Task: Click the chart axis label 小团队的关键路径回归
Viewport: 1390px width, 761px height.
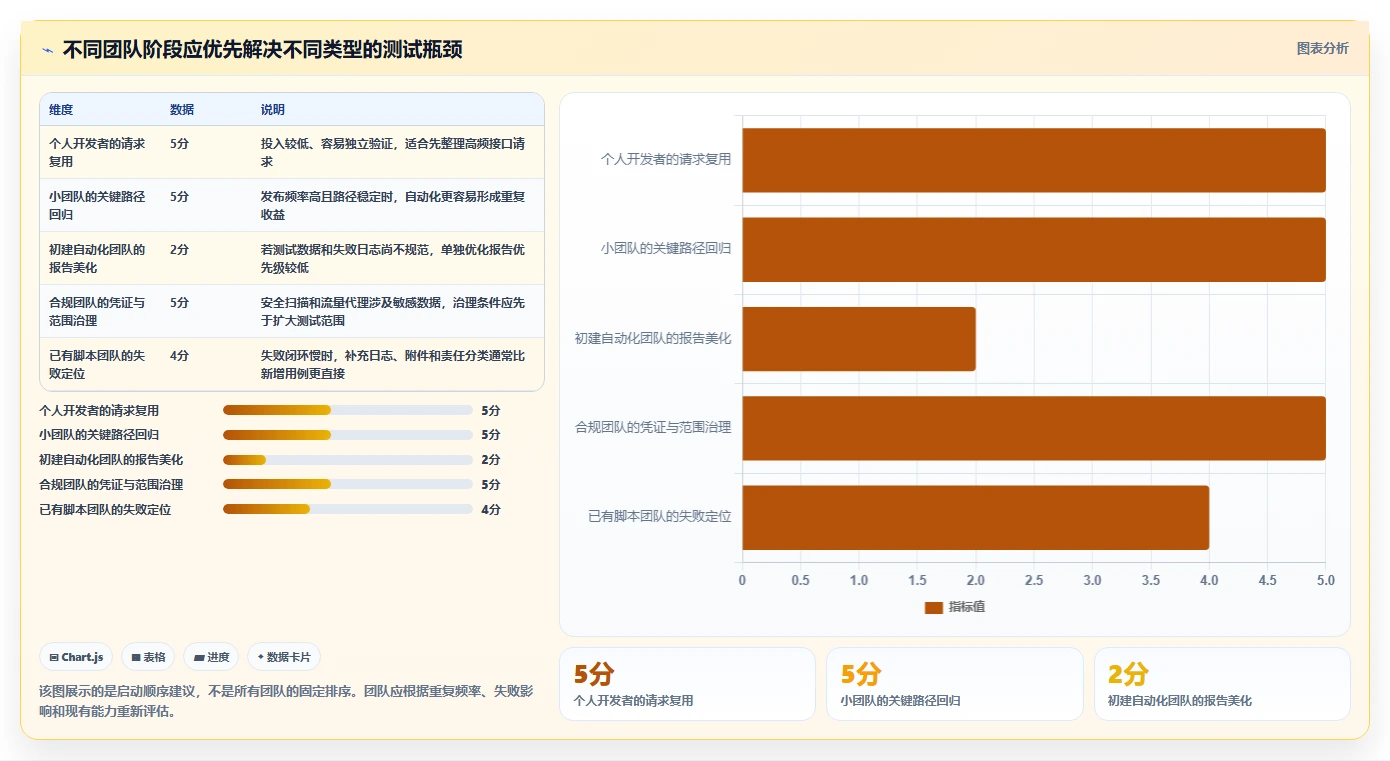Action: (666, 248)
